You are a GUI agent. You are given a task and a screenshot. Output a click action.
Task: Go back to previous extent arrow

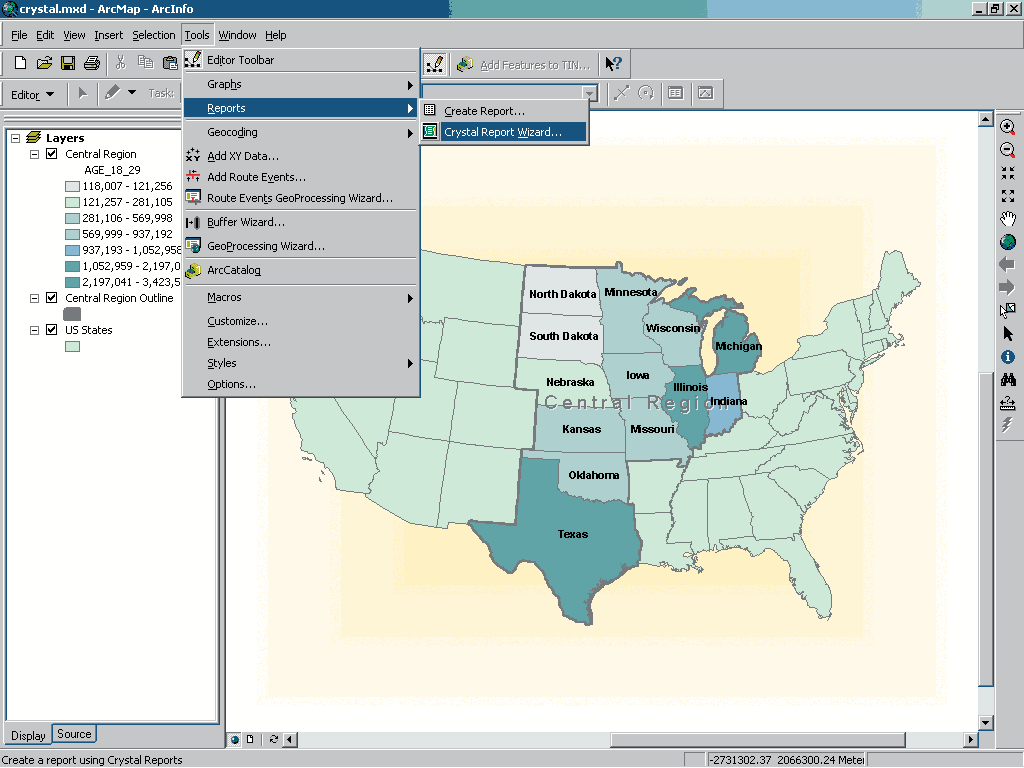click(x=1007, y=264)
